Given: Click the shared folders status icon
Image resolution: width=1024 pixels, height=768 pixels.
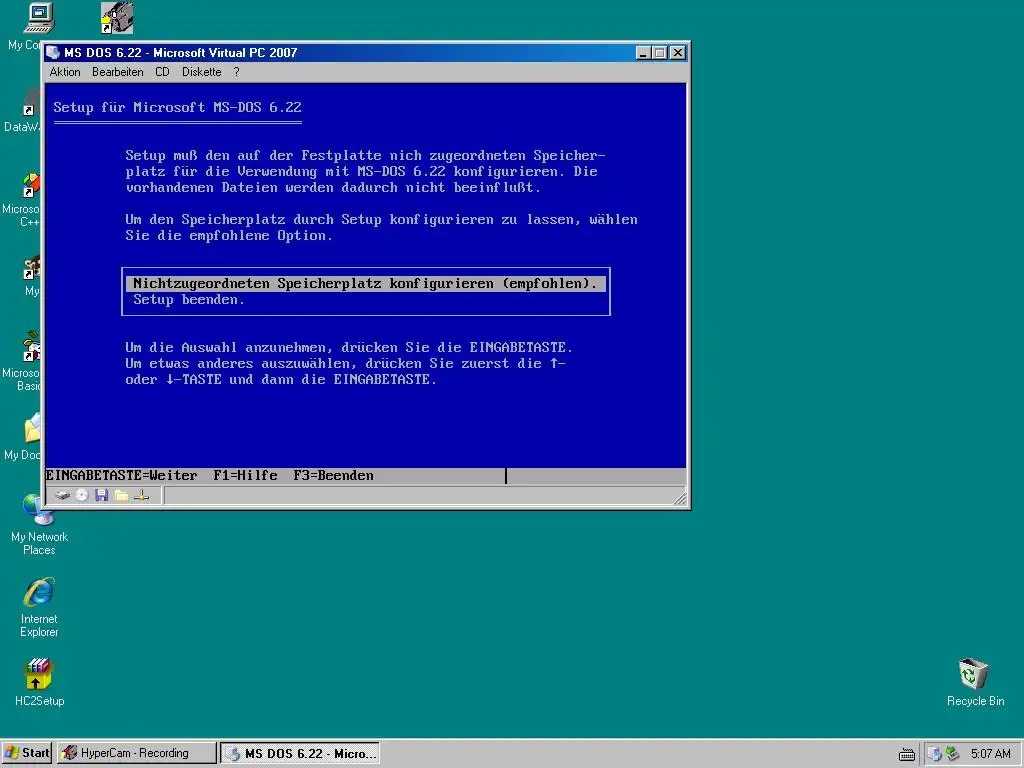Looking at the screenshot, I should pyautogui.click(x=121, y=496).
